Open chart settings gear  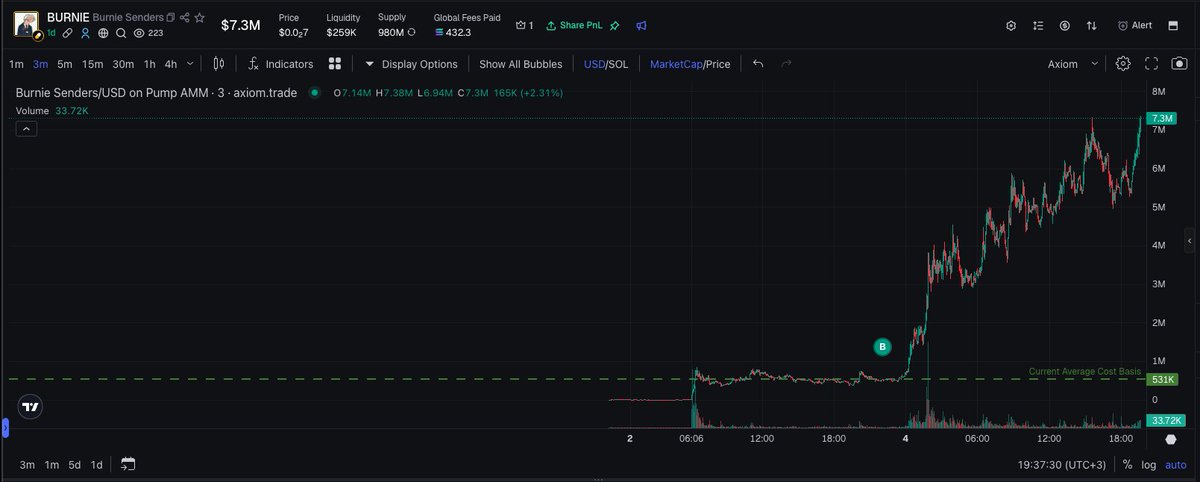click(1123, 64)
